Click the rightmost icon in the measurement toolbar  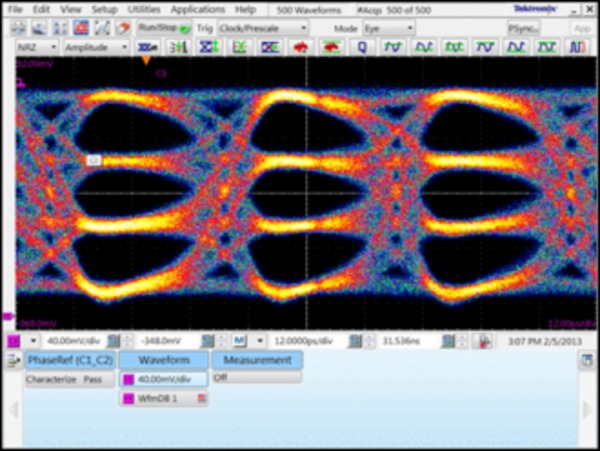tap(578, 47)
